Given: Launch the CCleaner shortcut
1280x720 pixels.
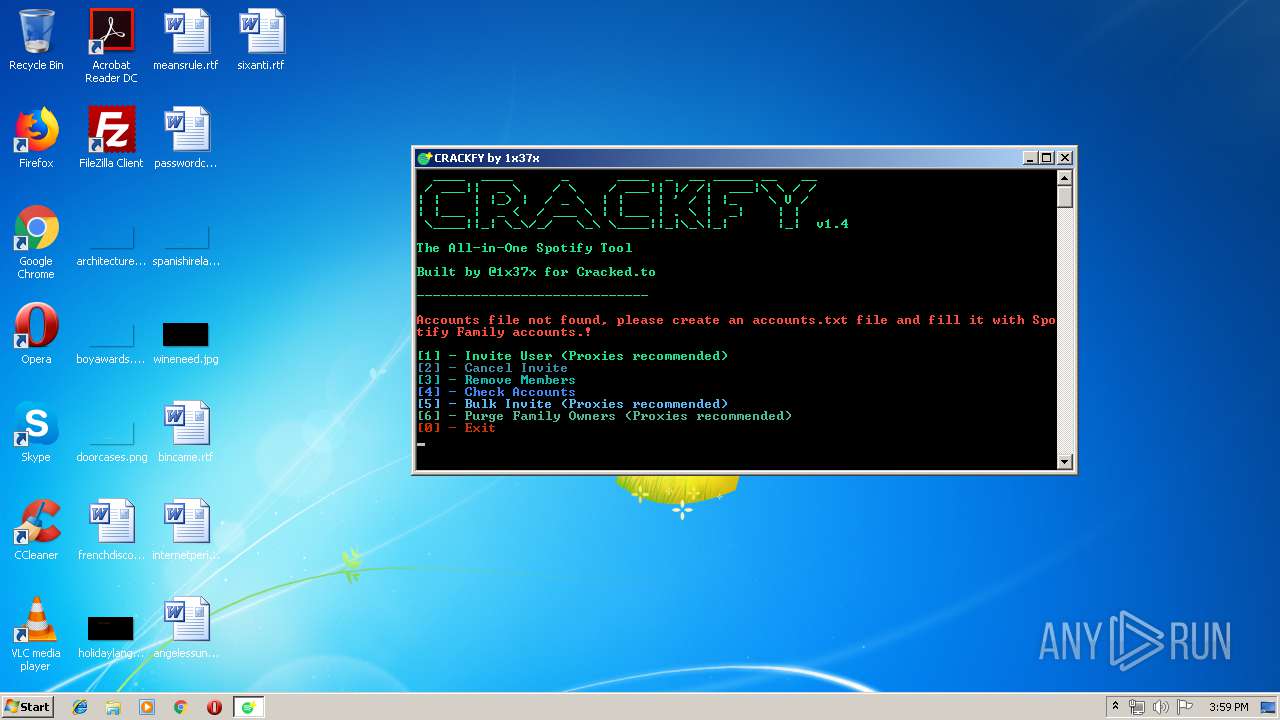Looking at the screenshot, I should pyautogui.click(x=36, y=530).
